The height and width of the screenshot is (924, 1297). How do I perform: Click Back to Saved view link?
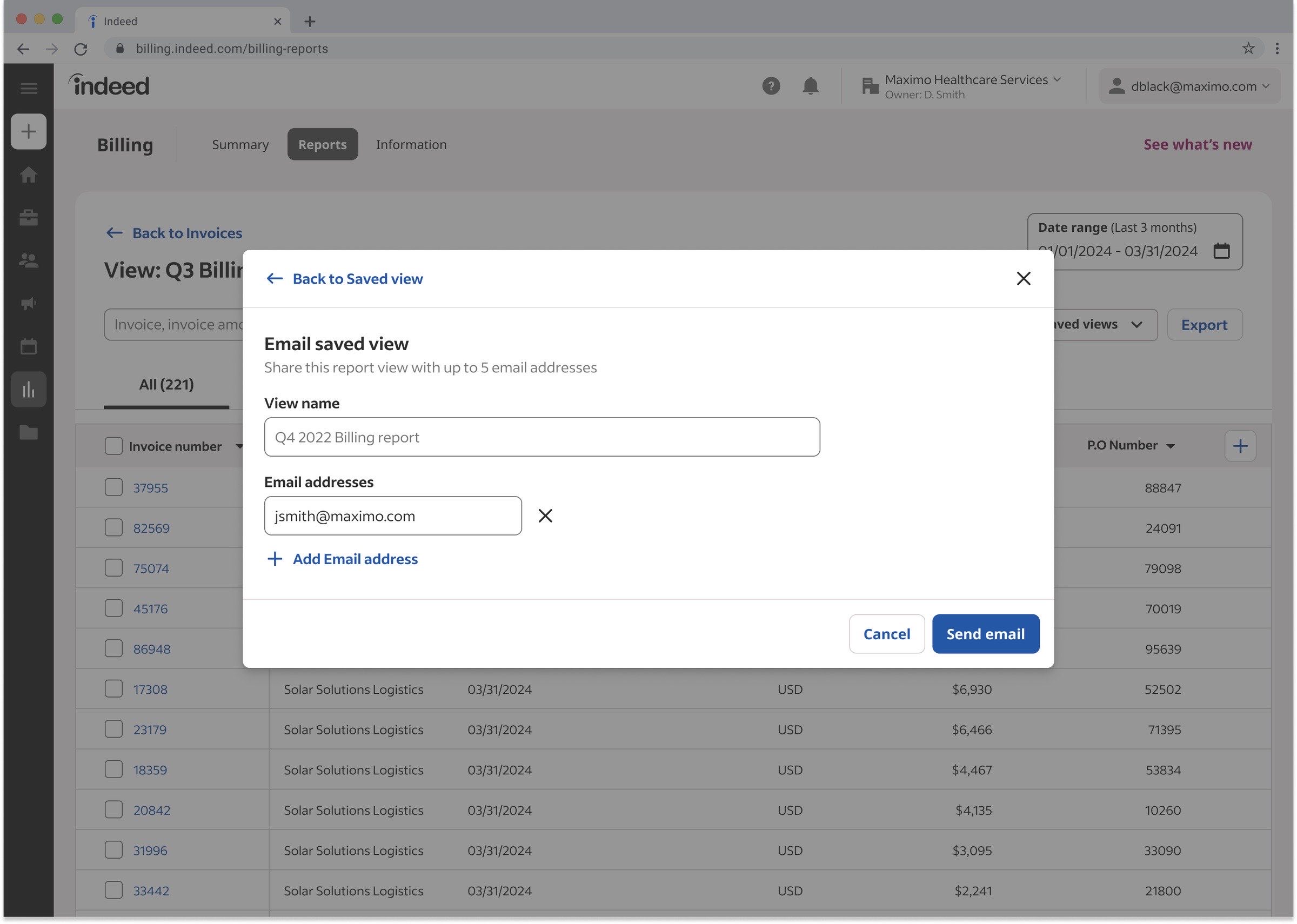[345, 279]
